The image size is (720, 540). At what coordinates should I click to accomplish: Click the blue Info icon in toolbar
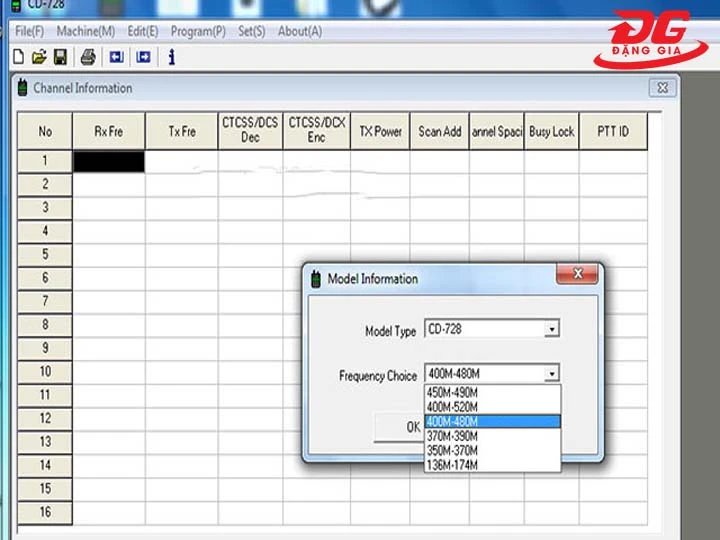click(171, 56)
